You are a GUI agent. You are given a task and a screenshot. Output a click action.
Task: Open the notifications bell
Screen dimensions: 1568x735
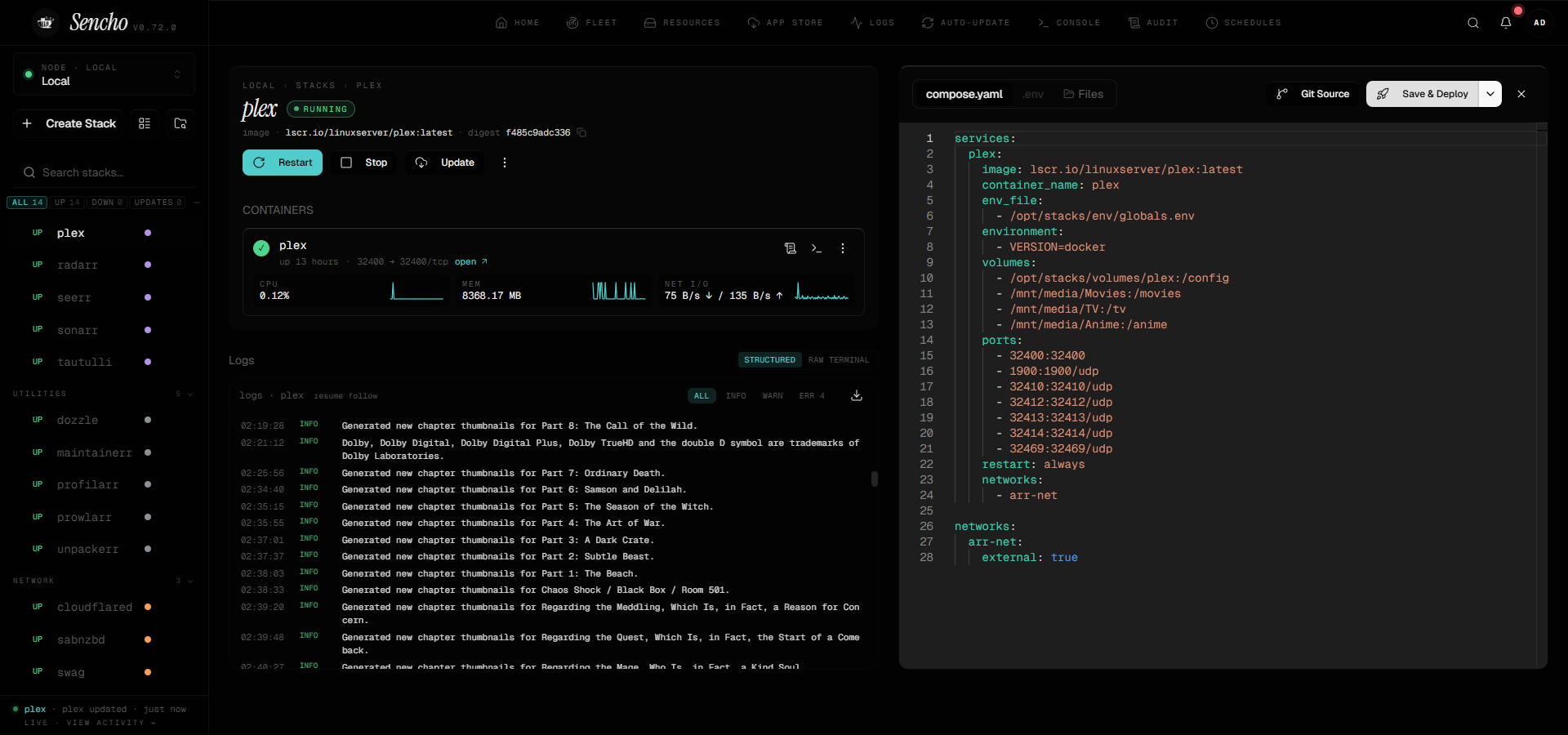[1506, 23]
